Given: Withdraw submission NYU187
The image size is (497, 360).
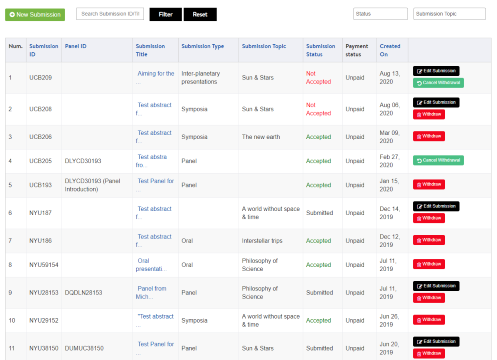Looking at the screenshot, I should tap(429, 218).
